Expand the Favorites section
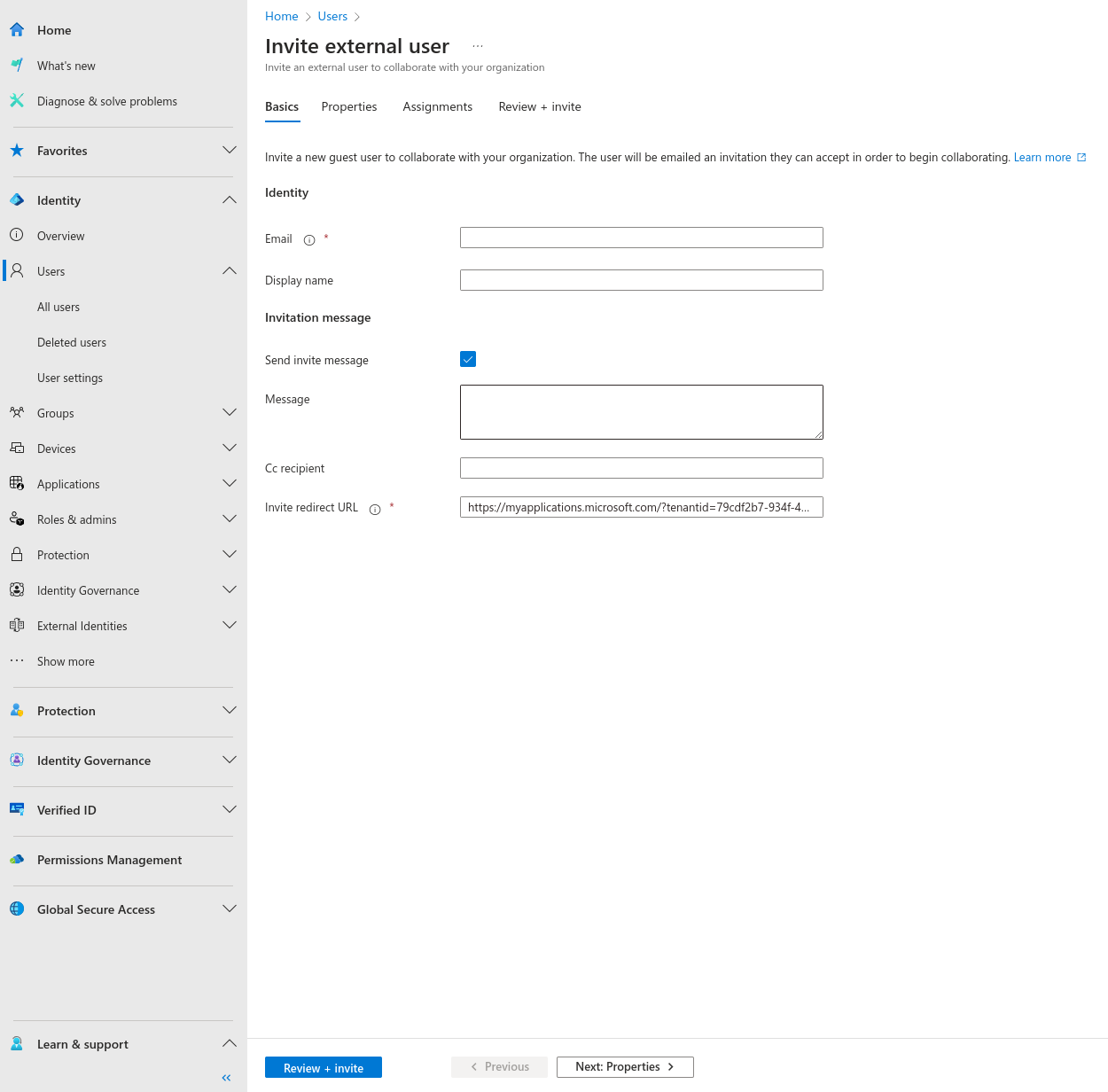 pos(230,150)
